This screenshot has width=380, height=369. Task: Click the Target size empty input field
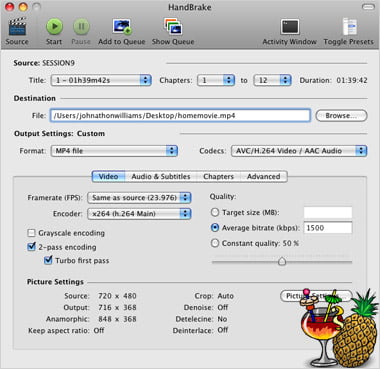(328, 212)
